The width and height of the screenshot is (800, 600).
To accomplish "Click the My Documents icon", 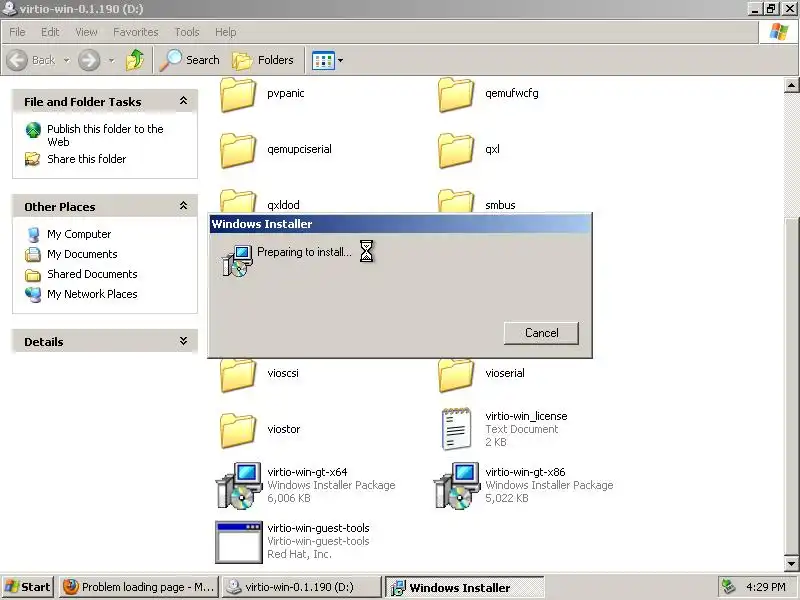I will (x=33, y=254).
